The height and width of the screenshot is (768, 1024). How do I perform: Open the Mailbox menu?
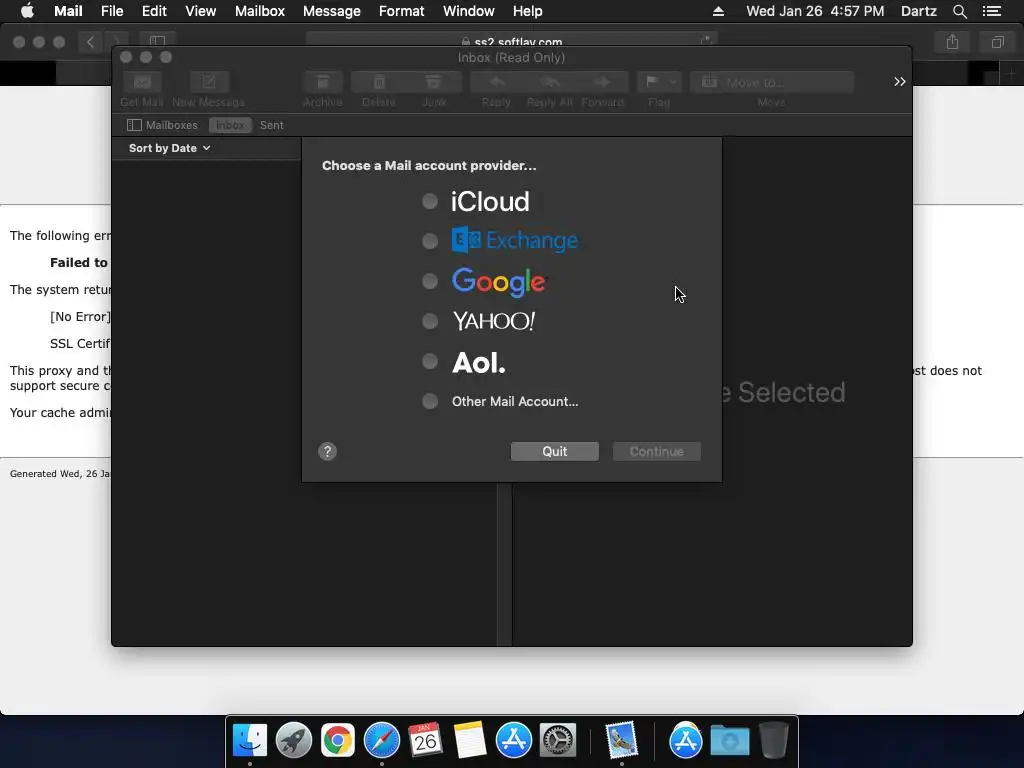click(260, 11)
